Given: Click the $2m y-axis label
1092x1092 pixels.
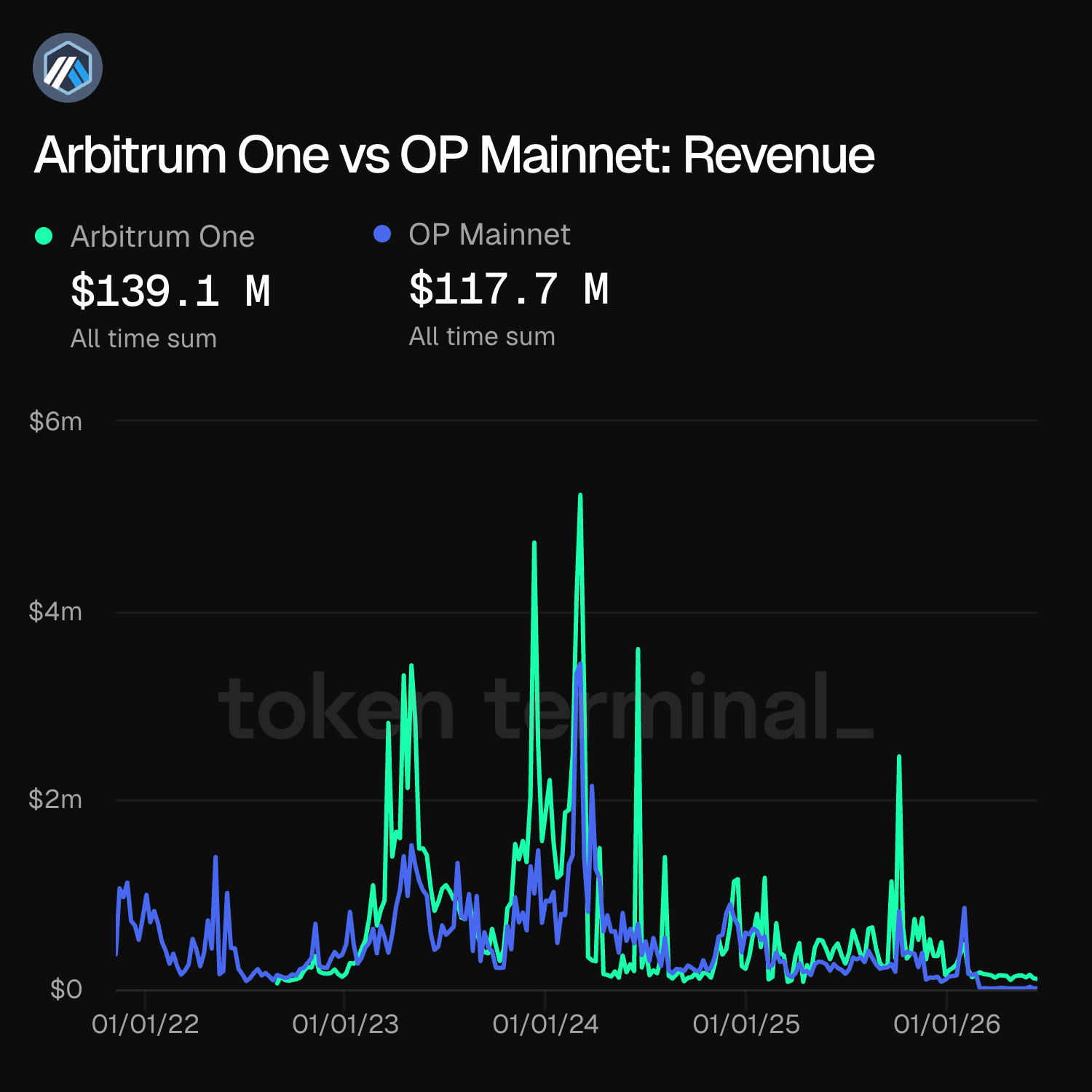Looking at the screenshot, I should [55, 799].
